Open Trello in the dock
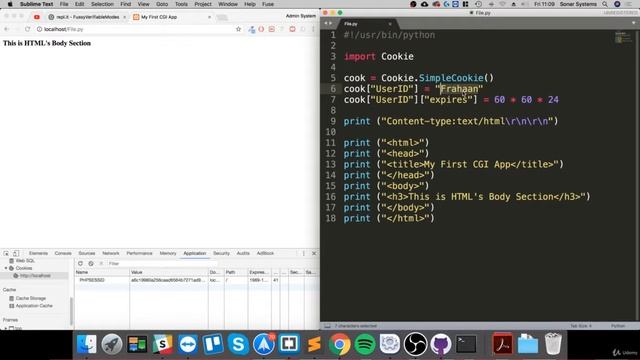Viewport: 640px width, 360px height. (x=213, y=344)
